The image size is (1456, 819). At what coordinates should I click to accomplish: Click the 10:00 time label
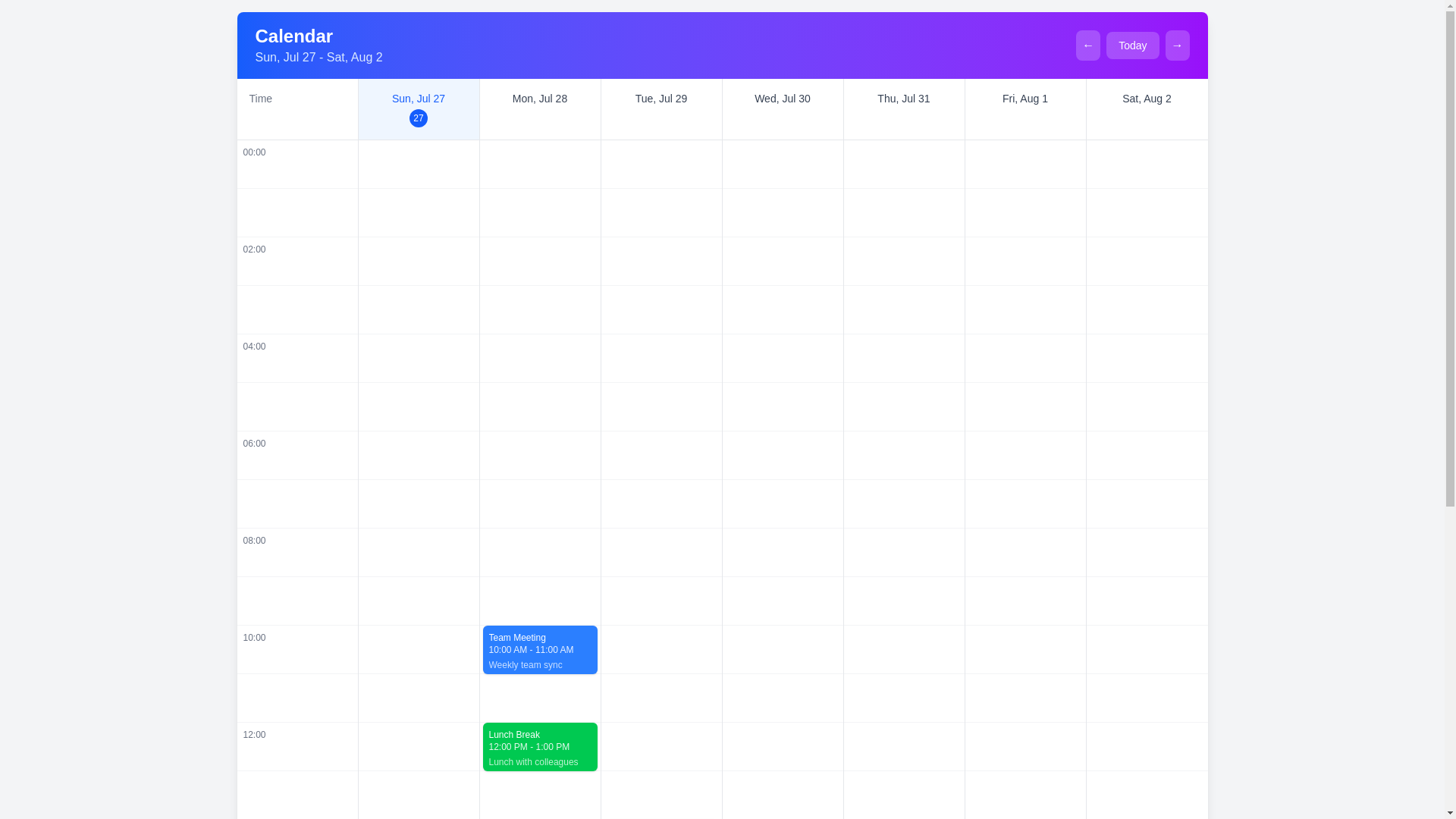click(254, 638)
